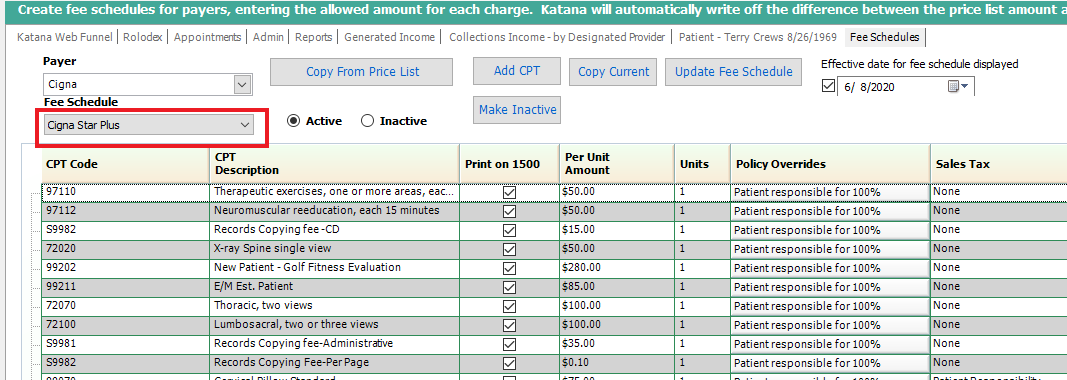Click the $35.00 amount cell
Viewport: 1067px width, 380px height.
click(x=617, y=345)
